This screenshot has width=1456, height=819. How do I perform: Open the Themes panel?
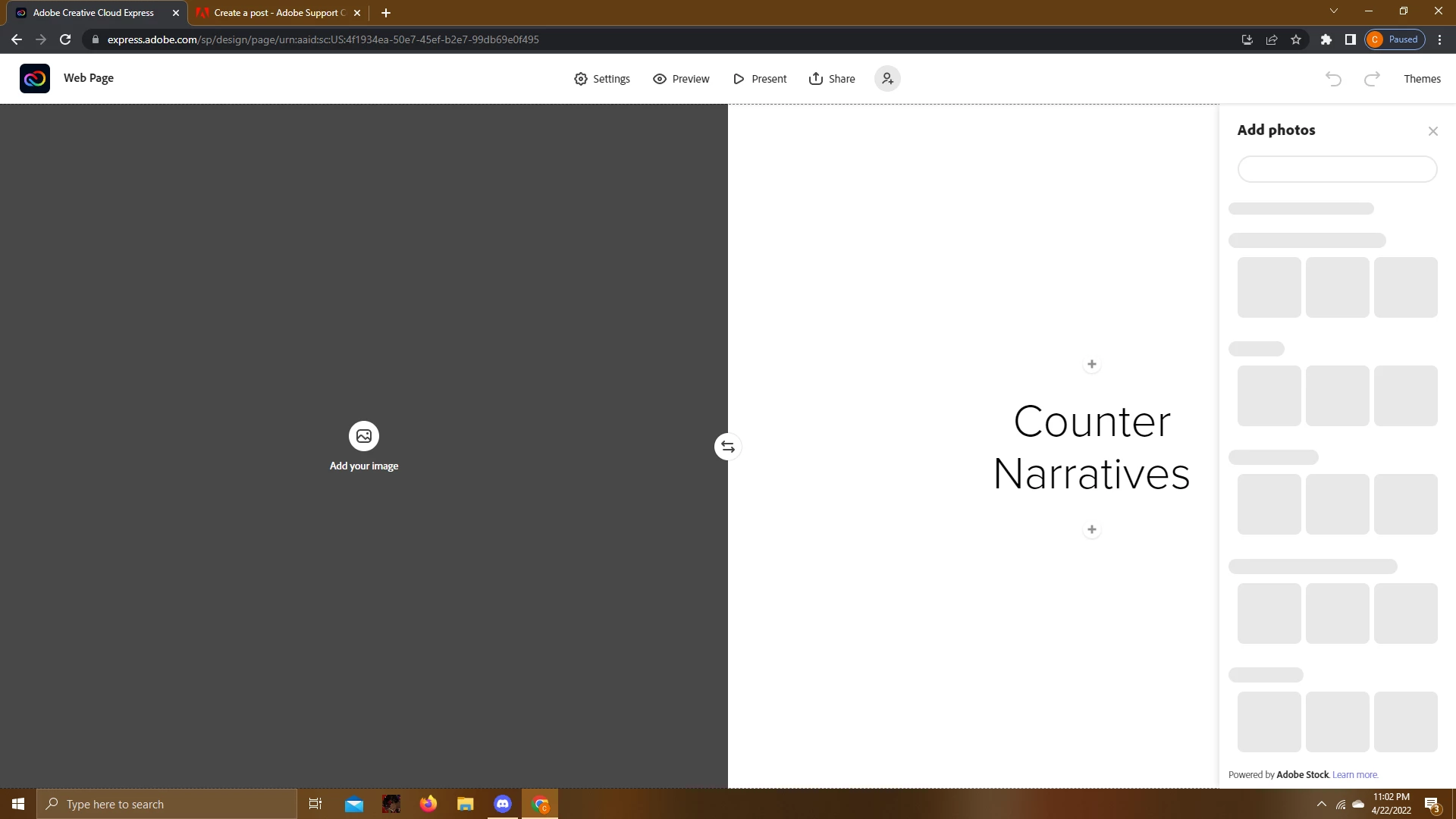click(x=1422, y=79)
